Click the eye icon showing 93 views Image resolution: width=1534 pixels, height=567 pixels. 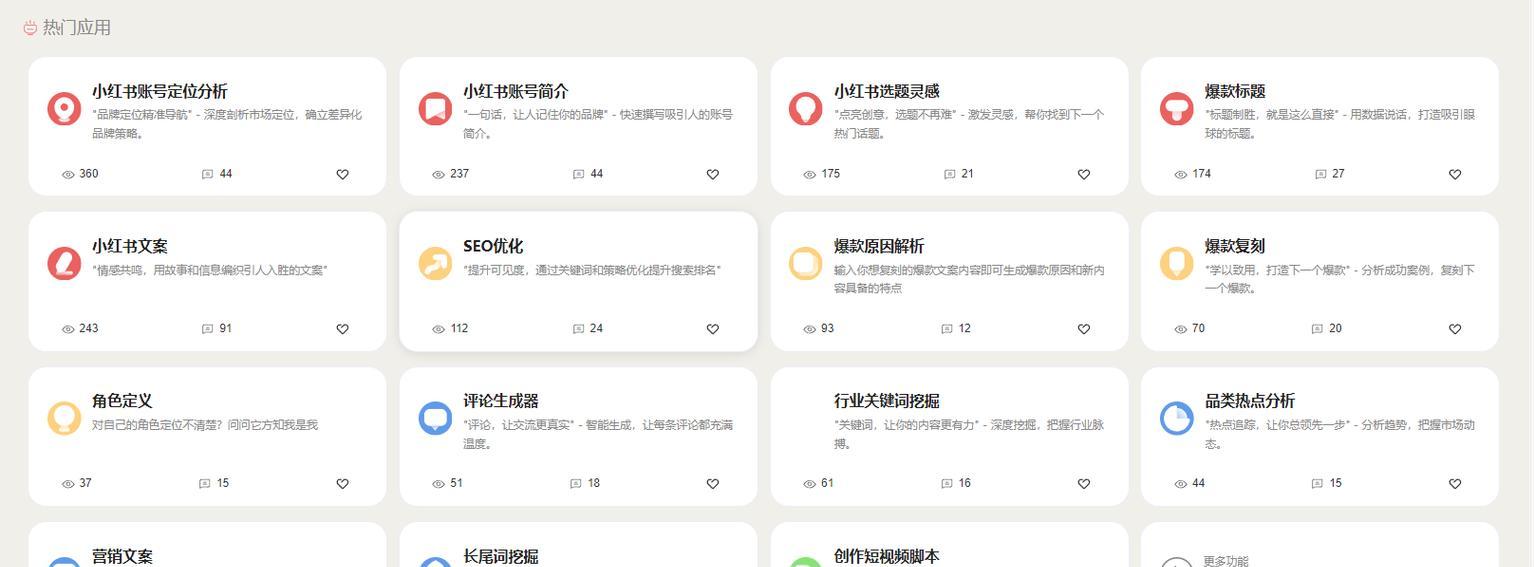(x=809, y=329)
